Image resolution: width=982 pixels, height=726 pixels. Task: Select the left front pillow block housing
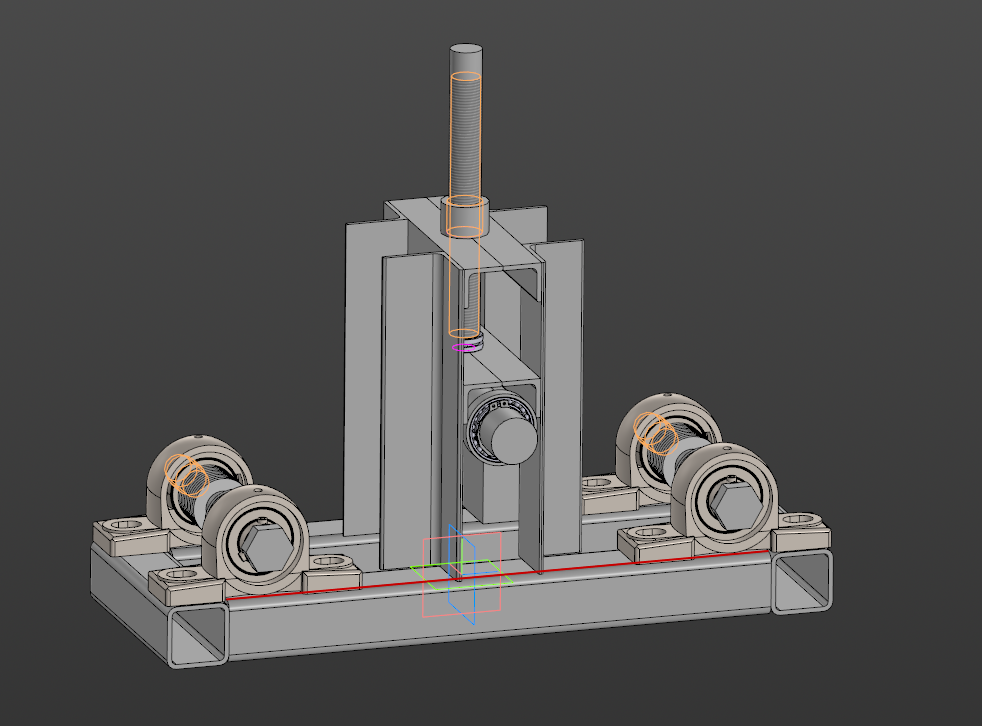pyautogui.click(x=256, y=540)
